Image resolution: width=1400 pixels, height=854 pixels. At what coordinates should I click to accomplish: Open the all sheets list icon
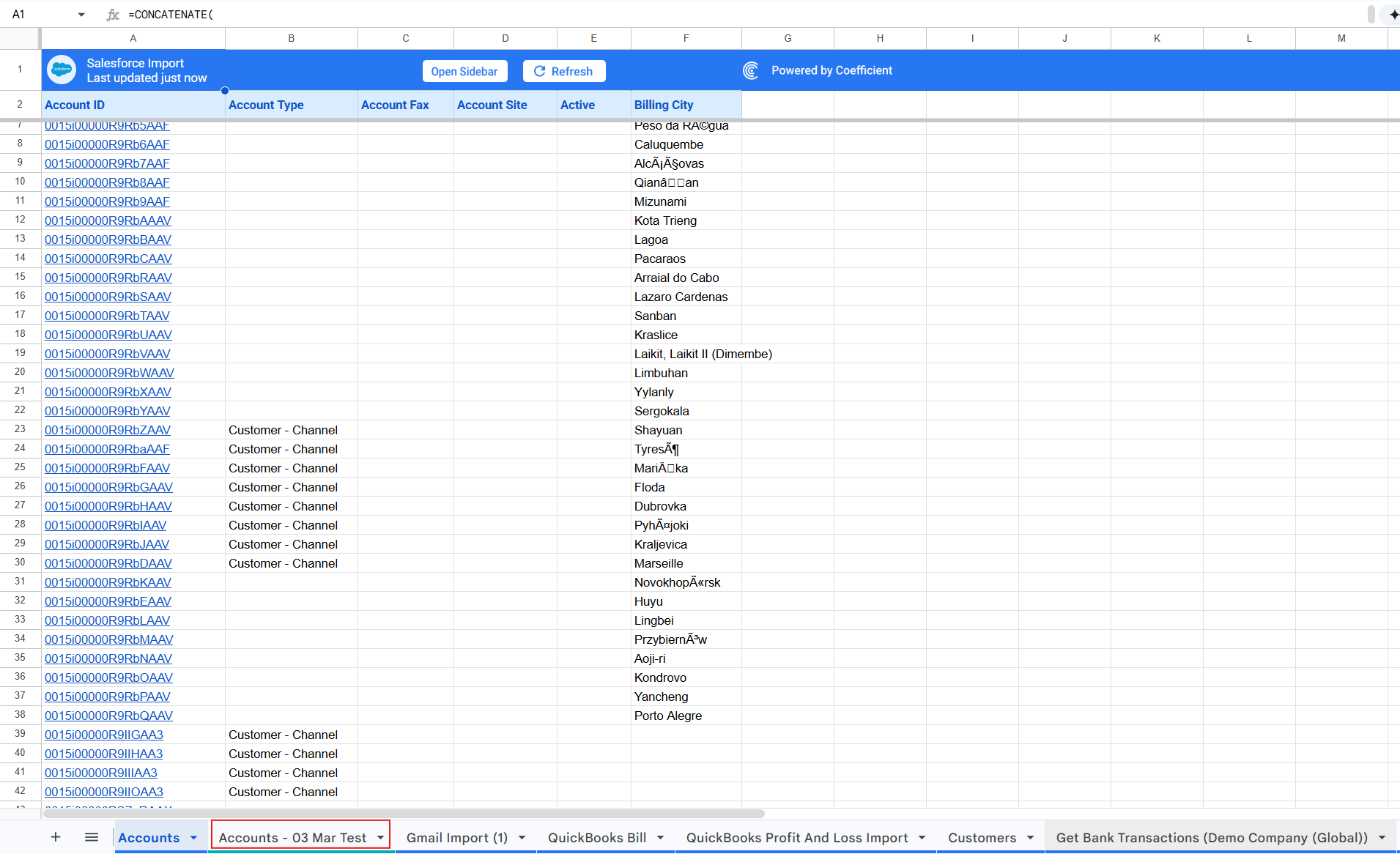[92, 837]
